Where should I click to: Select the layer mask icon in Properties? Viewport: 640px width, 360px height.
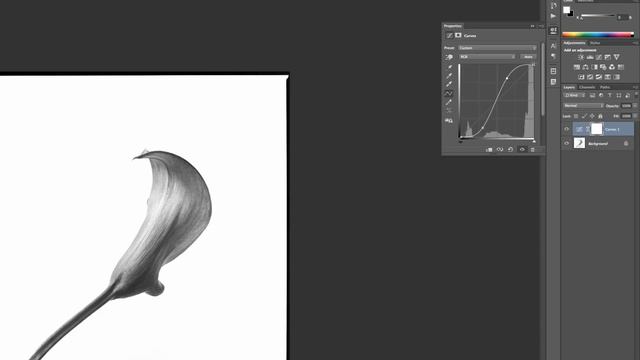(458, 36)
